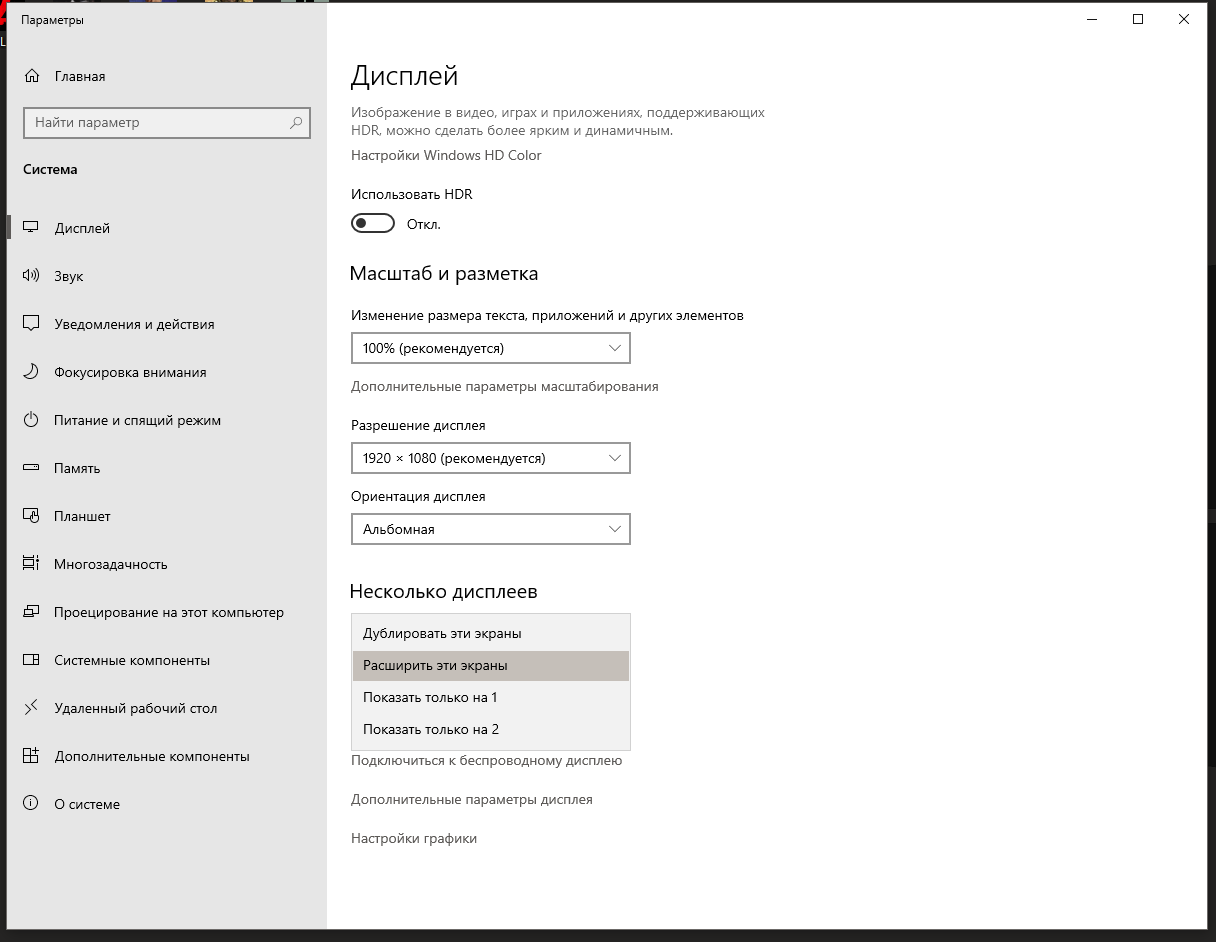Select Показать только на 2 option
Screen dimensions: 1216x942
[x=491, y=729]
